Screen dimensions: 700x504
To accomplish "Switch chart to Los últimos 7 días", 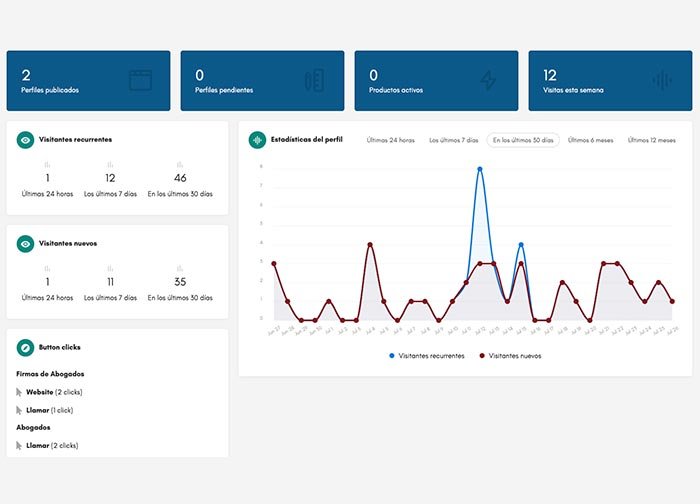I will tap(453, 140).
